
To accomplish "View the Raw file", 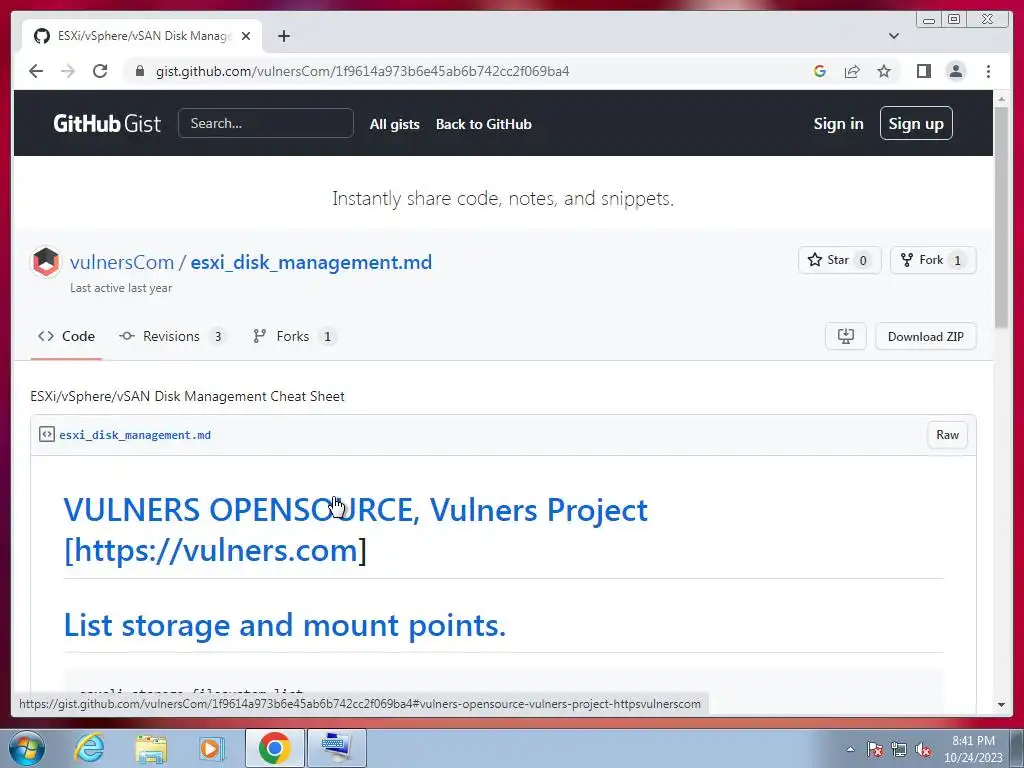I will (x=947, y=435).
